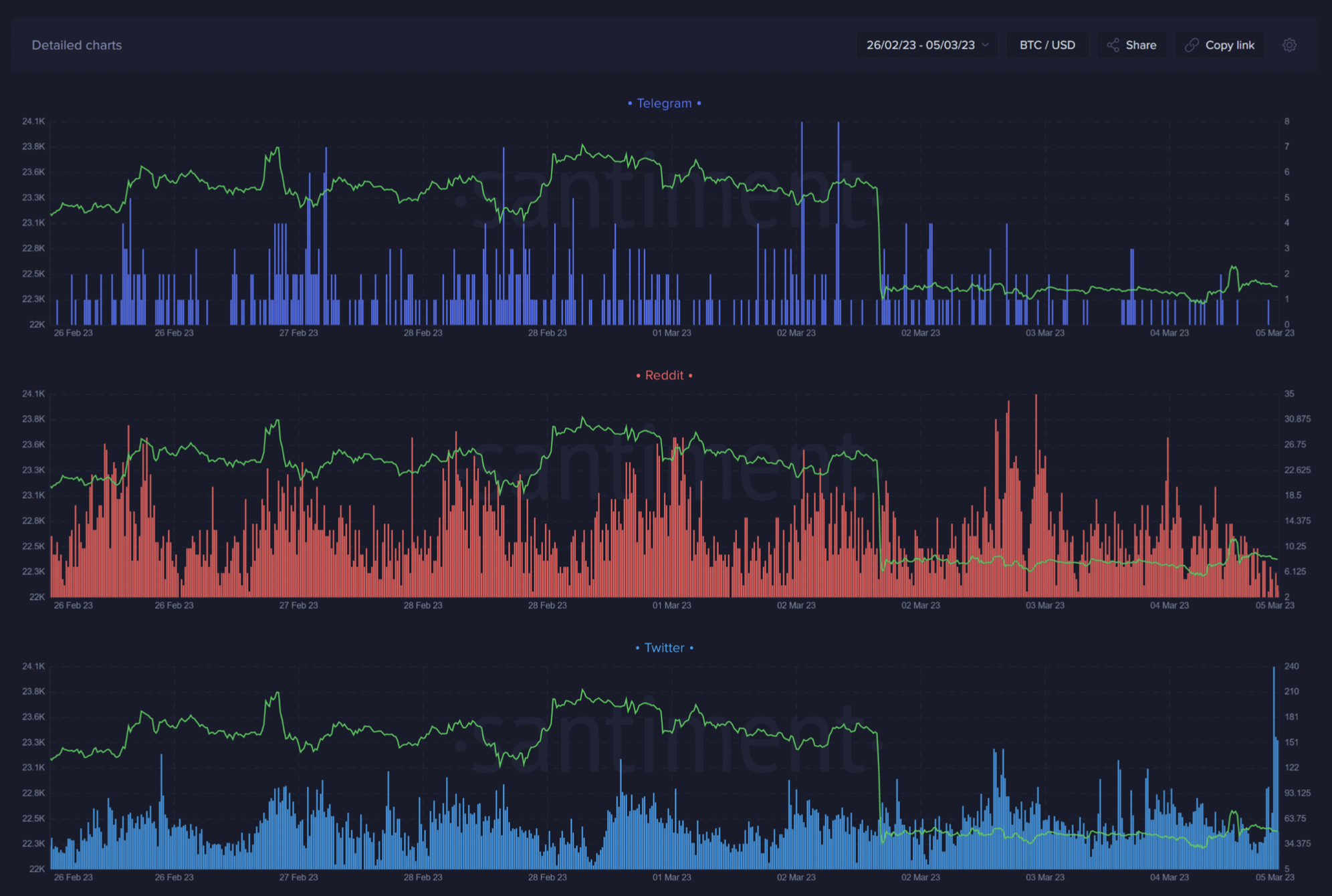
Task: Click the 10.25 value on Reddit right axis
Action: [1295, 546]
